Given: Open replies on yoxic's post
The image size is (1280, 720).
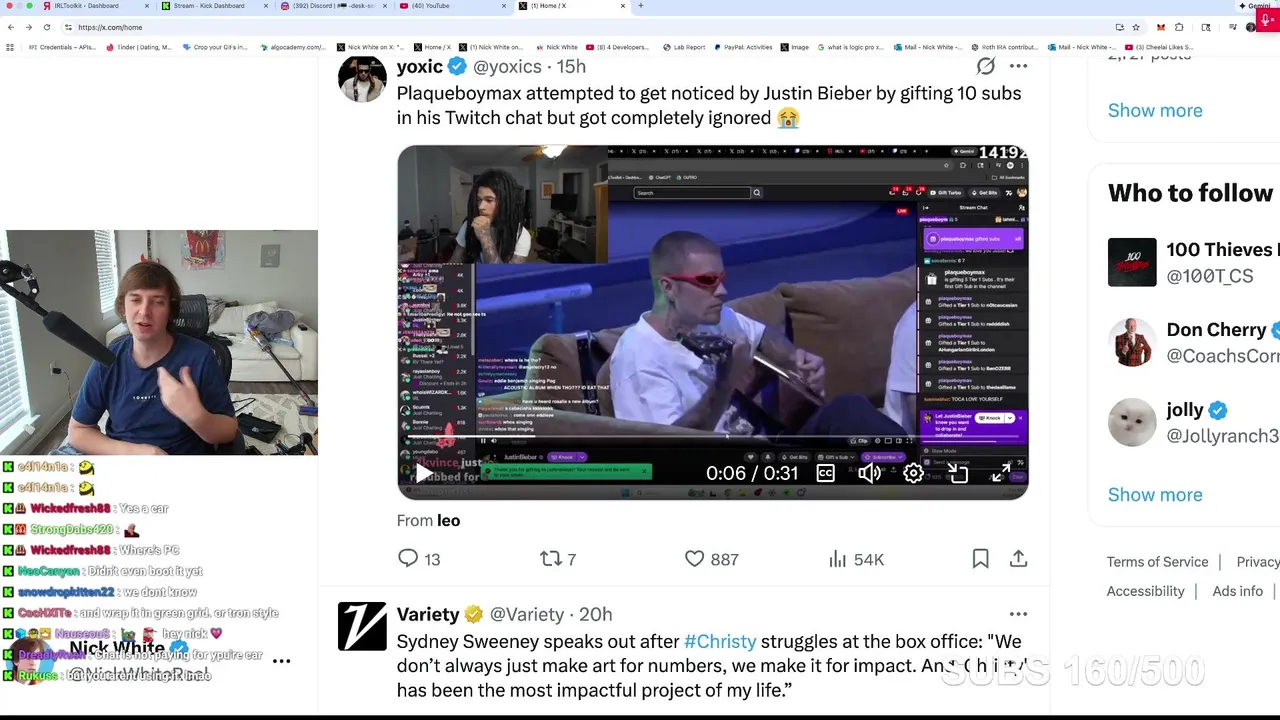Looking at the screenshot, I should (x=420, y=559).
